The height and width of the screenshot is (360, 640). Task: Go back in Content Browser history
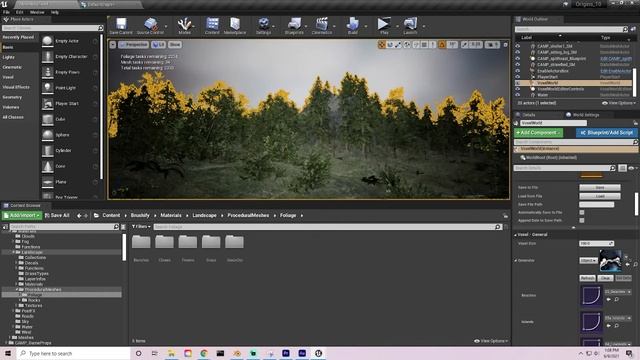point(79,216)
